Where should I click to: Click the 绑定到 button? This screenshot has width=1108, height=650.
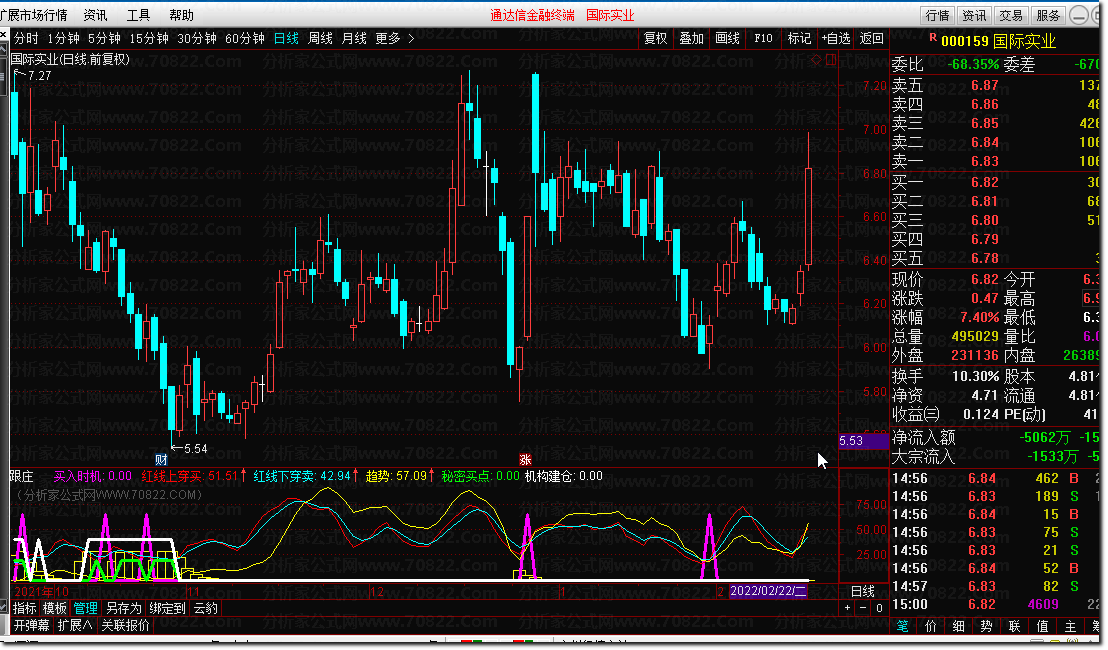[167, 608]
